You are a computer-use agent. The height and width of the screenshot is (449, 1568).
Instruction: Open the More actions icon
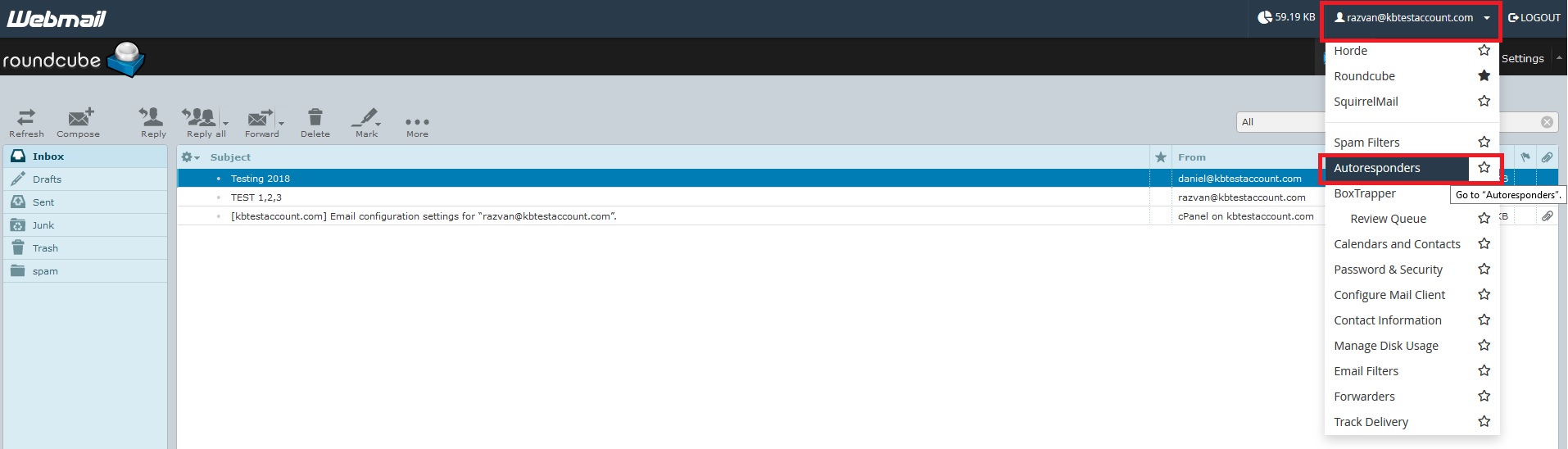[417, 122]
